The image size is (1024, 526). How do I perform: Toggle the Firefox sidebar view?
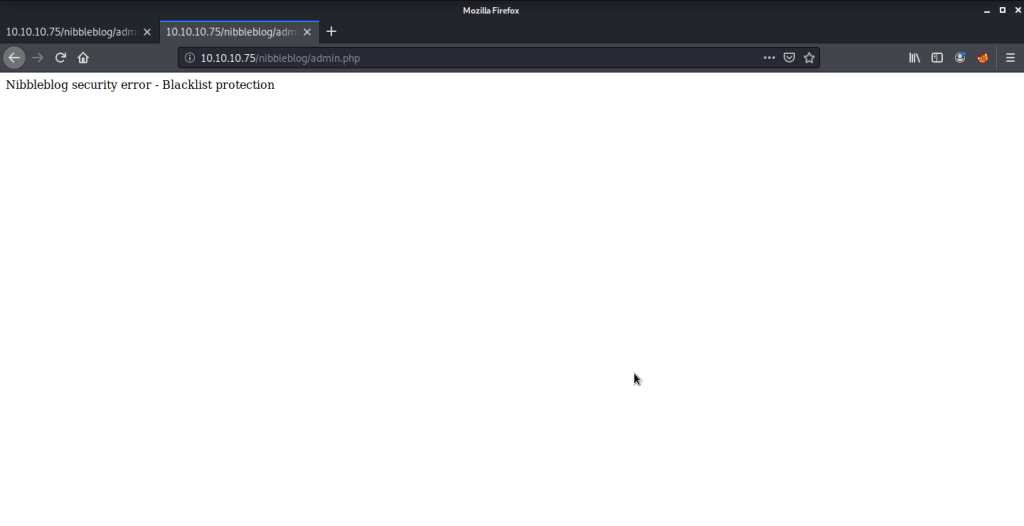click(x=937, y=58)
